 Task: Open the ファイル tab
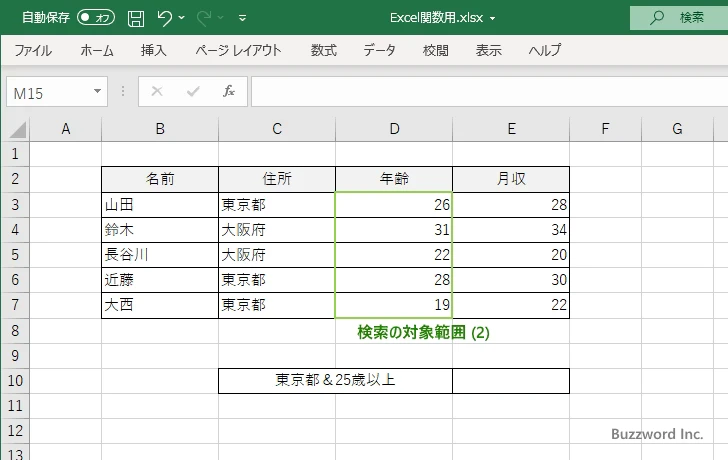click(x=33, y=50)
